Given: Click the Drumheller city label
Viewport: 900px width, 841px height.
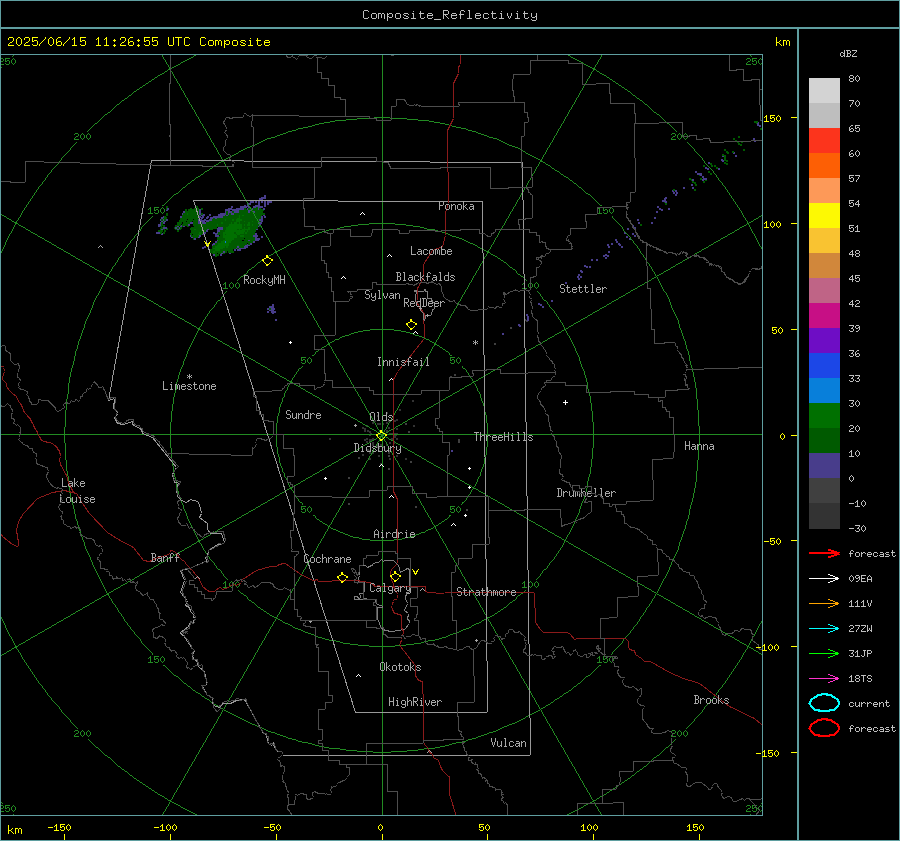Looking at the screenshot, I should (586, 493).
